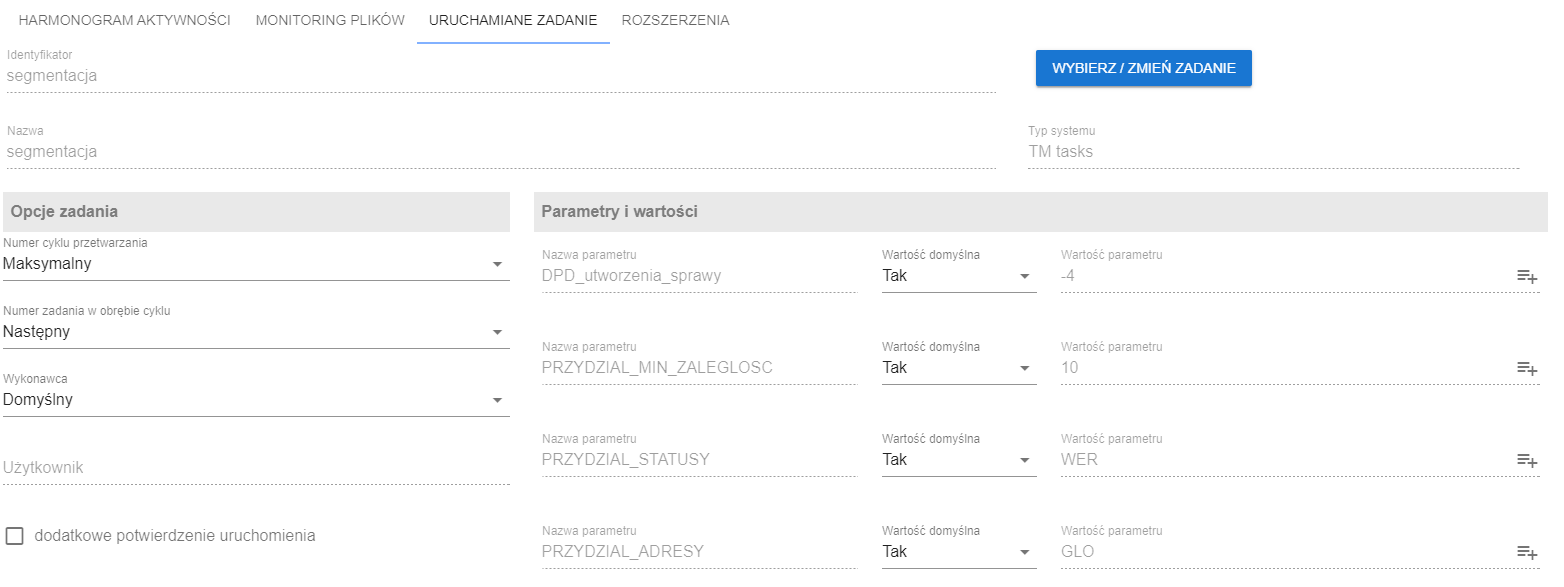Image resolution: width=1564 pixels, height=587 pixels.
Task: Tick the 'dodatkowe potwierdzenie uruchomienia' checkbox
Action: coord(14,536)
